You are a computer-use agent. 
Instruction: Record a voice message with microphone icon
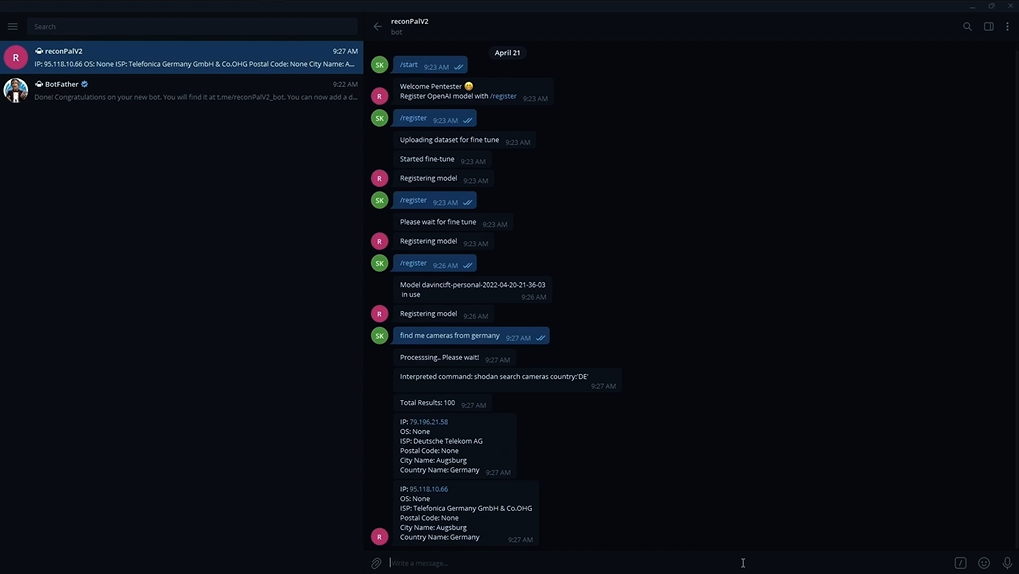click(1007, 563)
